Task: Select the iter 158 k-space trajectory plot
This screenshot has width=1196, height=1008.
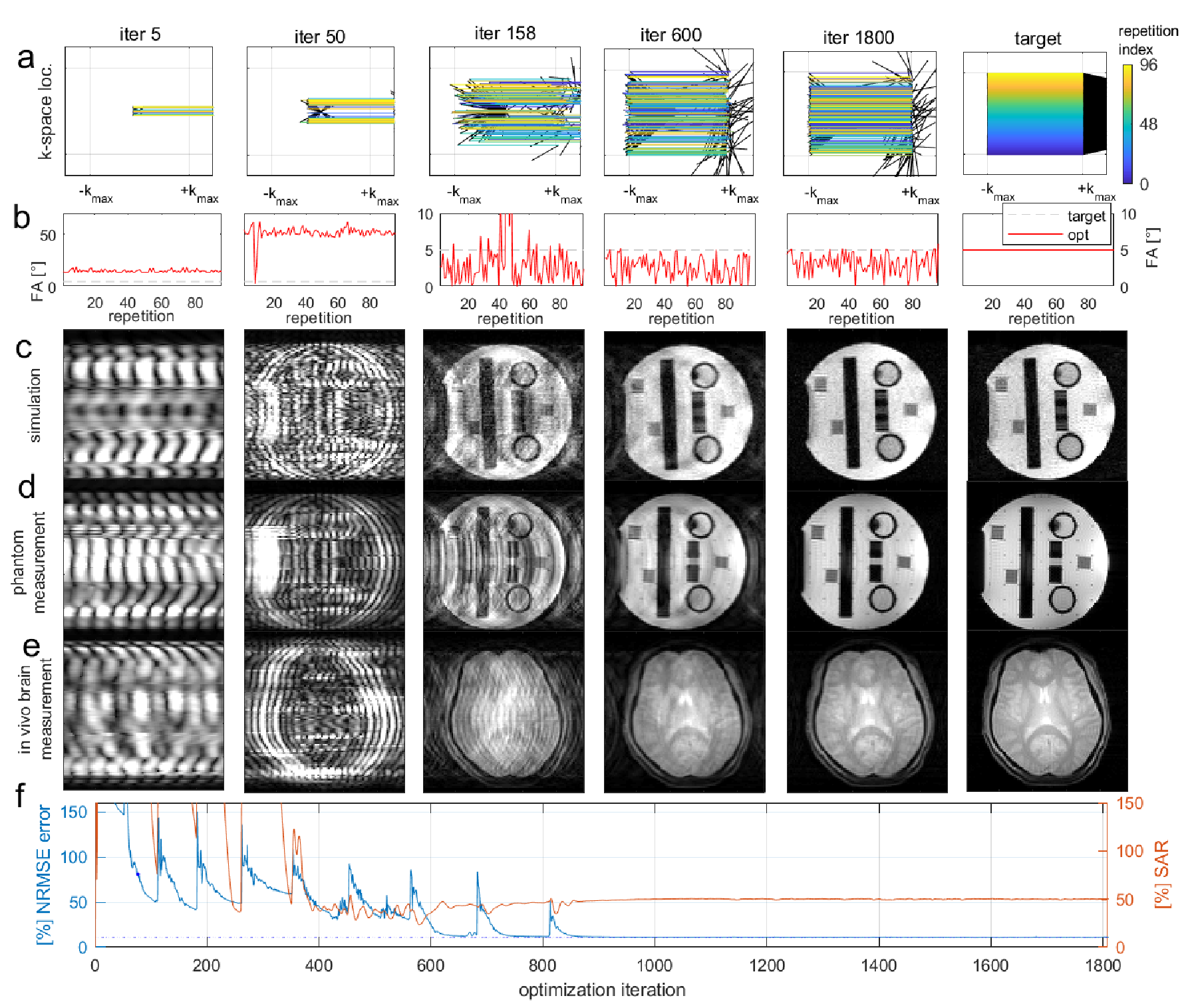Action: click(x=504, y=111)
